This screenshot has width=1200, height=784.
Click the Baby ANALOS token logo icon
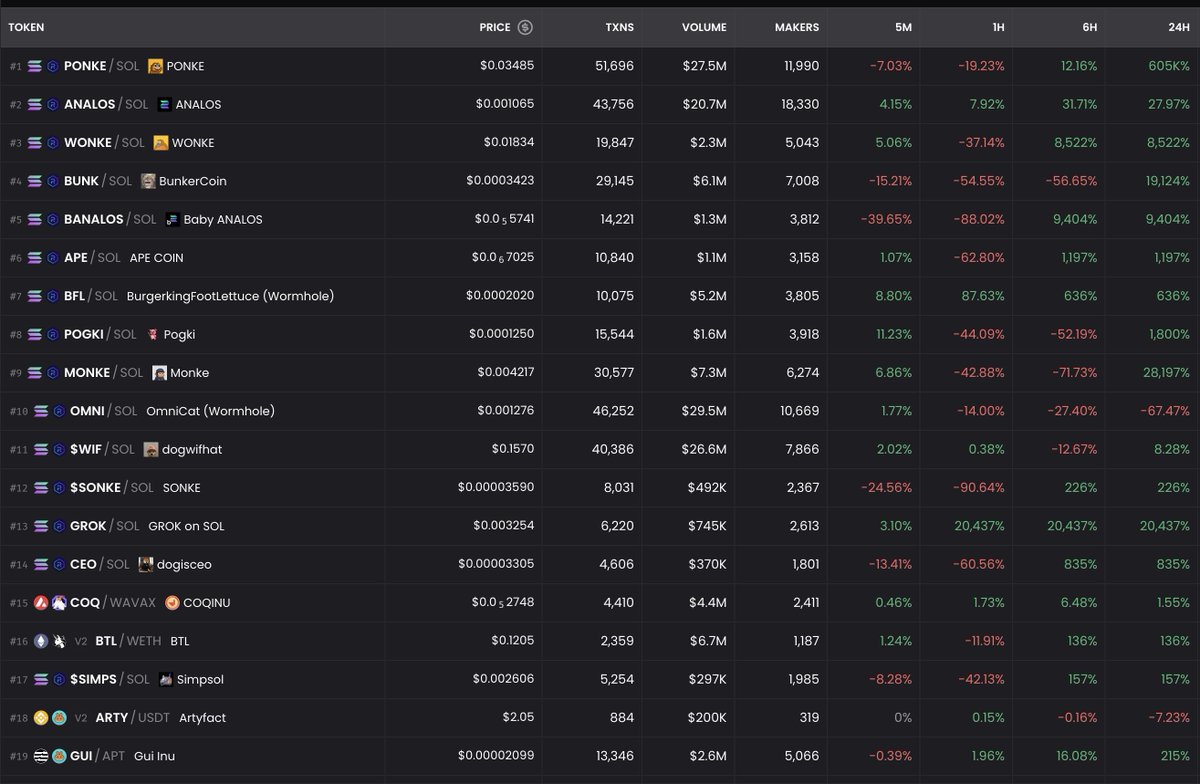pos(172,219)
